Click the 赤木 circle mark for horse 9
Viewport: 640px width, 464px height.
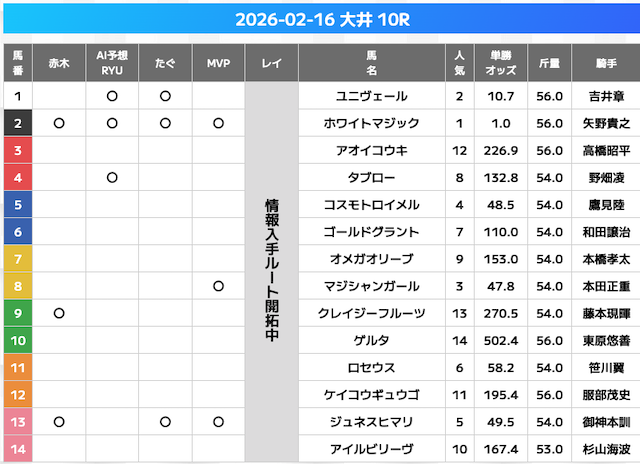coord(59,313)
